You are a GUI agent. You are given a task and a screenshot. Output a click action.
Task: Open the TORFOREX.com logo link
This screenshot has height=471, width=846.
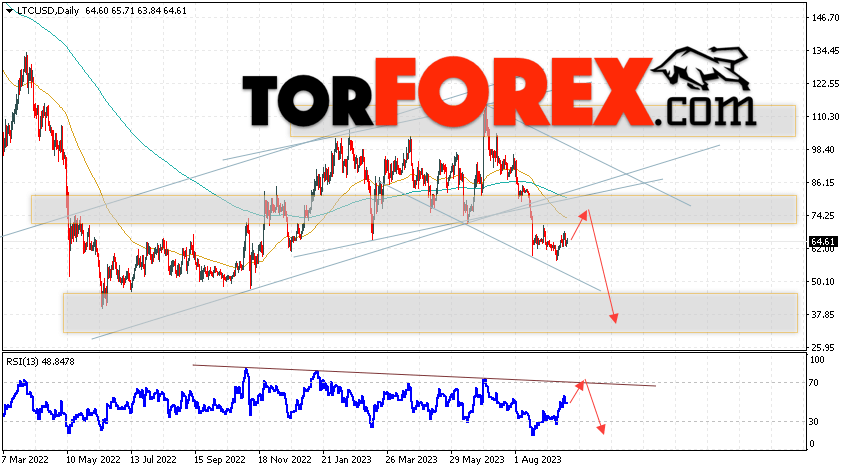pyautogui.click(x=499, y=89)
